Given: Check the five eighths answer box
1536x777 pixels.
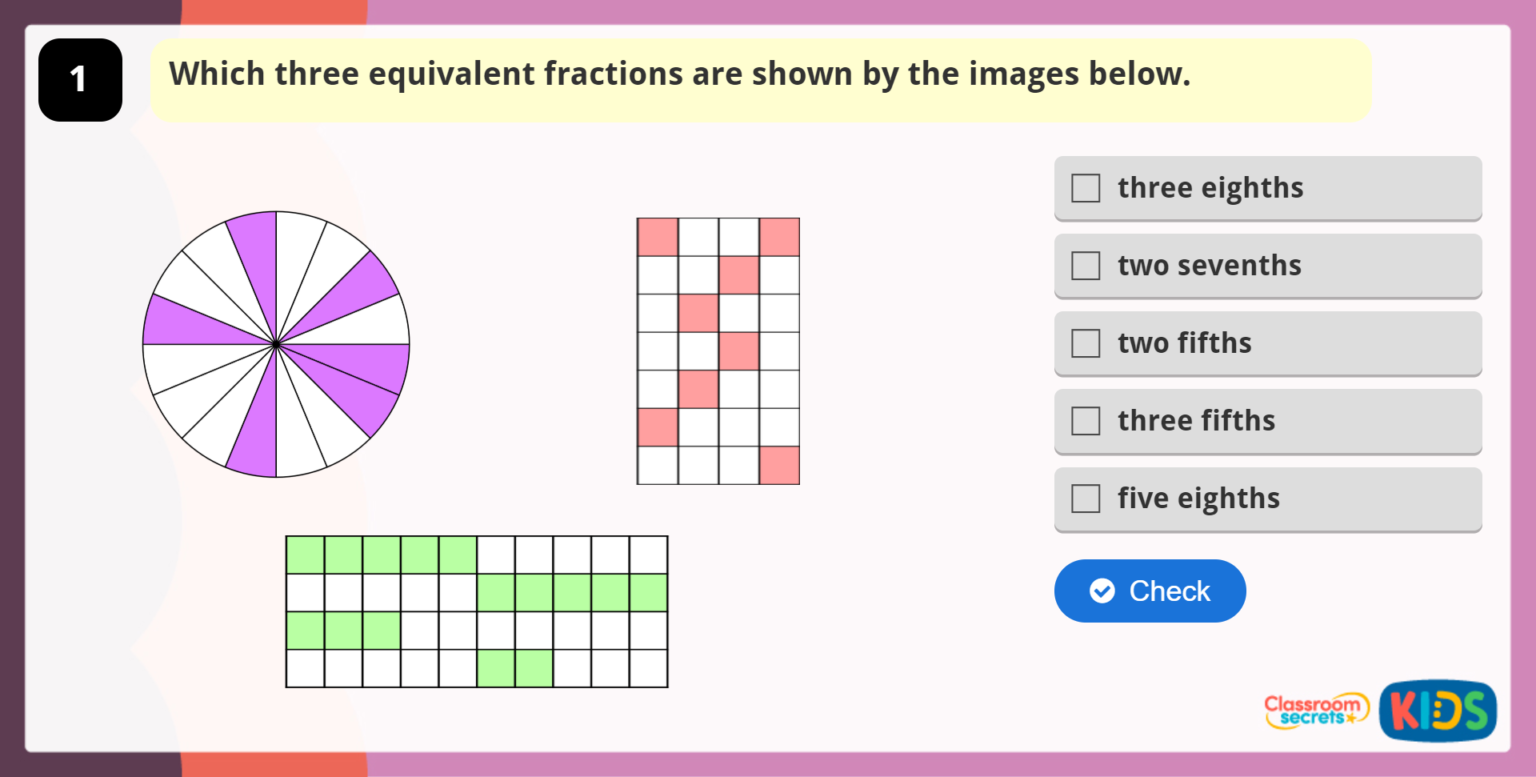Looking at the screenshot, I should tap(1085, 498).
